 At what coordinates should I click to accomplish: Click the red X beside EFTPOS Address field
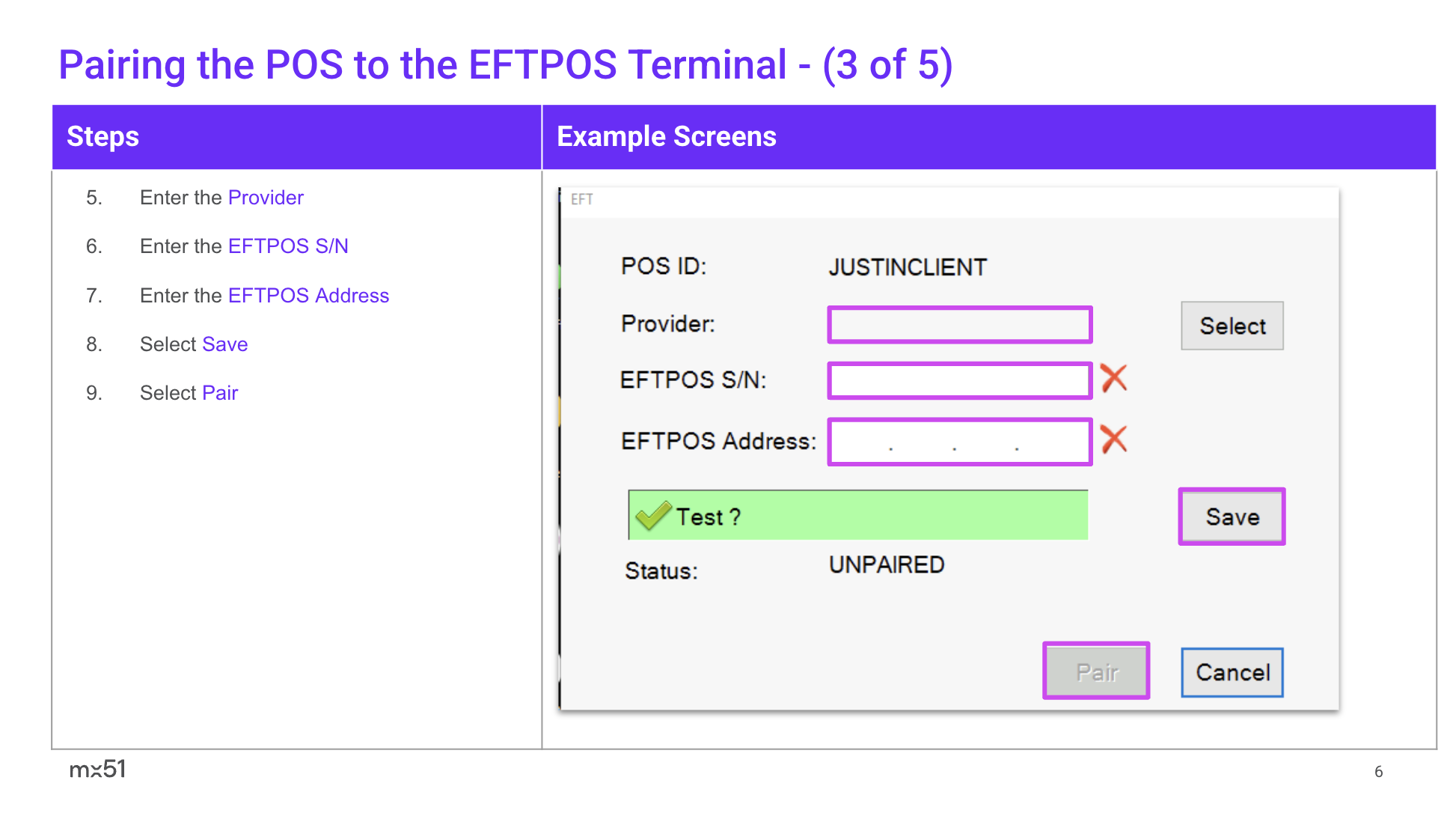point(1113,439)
